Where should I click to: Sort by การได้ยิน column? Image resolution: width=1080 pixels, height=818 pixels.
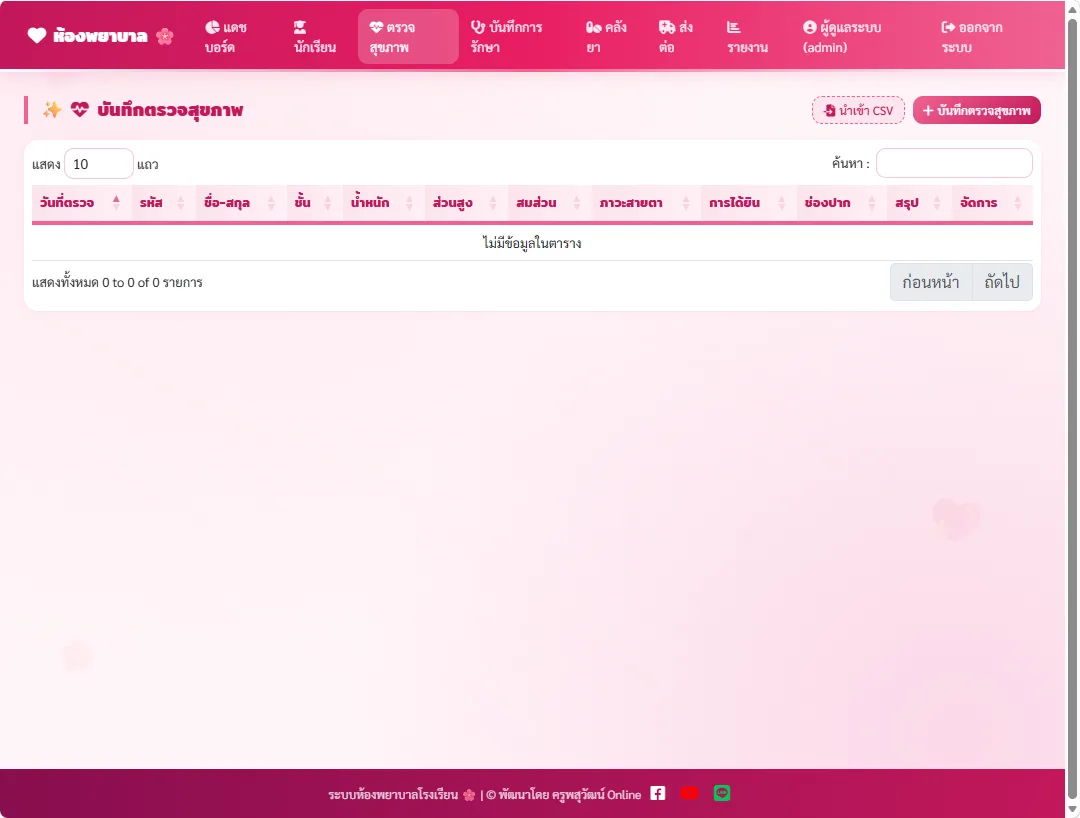tap(748, 203)
